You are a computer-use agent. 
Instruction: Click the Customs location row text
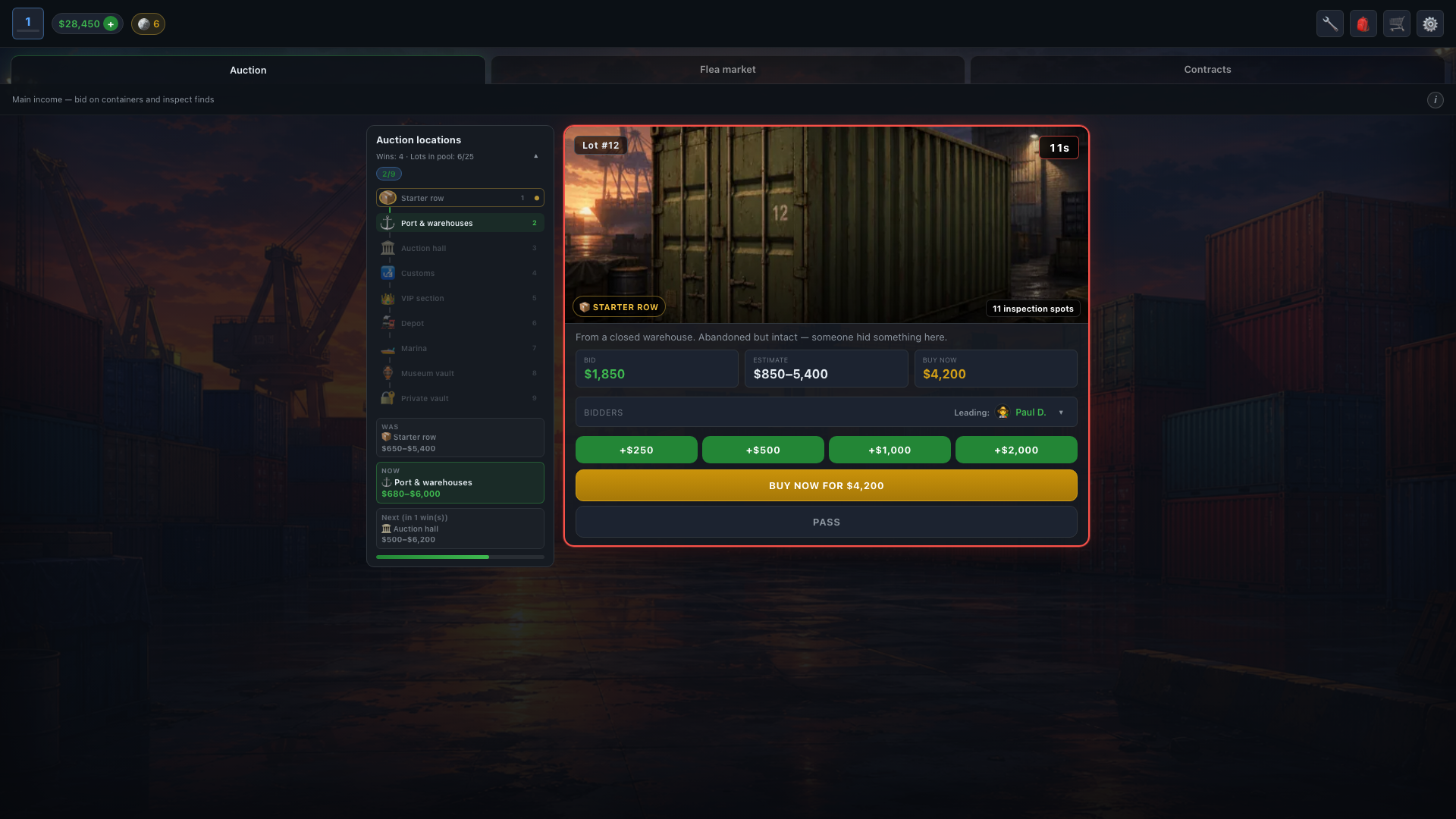point(418,273)
